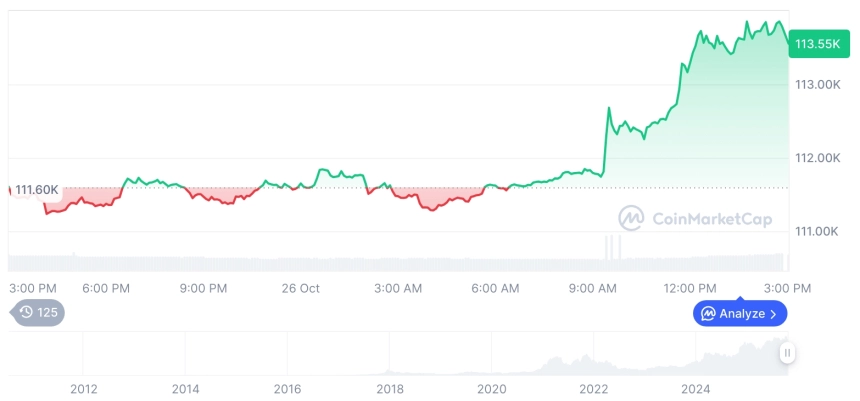Click the CoinMarketCap watermark logo
This screenshot has width=860, height=401.
pos(630,218)
